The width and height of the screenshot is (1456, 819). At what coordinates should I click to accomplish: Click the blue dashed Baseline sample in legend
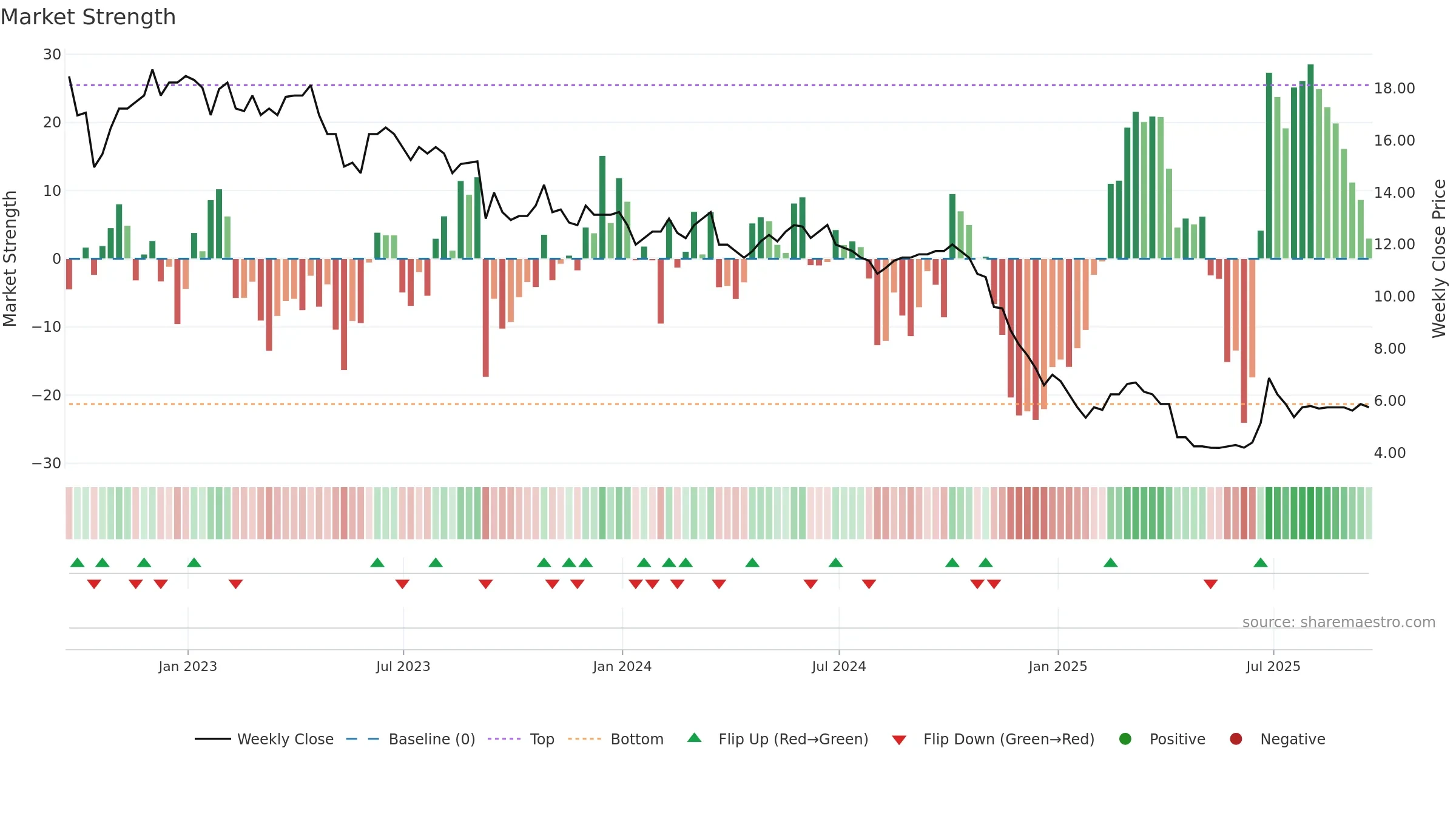tap(363, 739)
